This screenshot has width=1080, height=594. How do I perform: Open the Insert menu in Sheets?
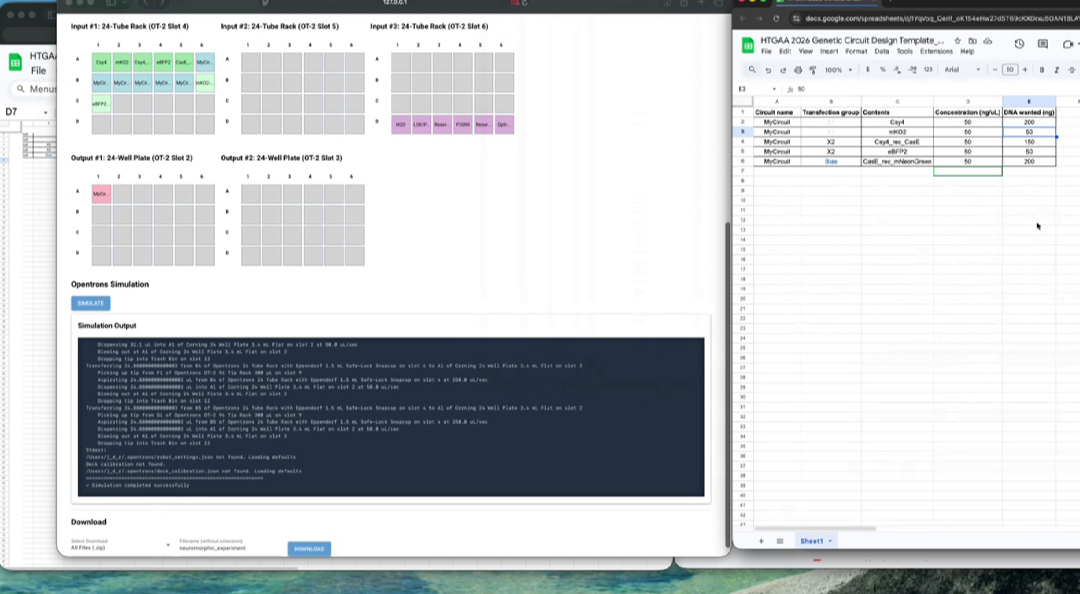click(x=829, y=52)
